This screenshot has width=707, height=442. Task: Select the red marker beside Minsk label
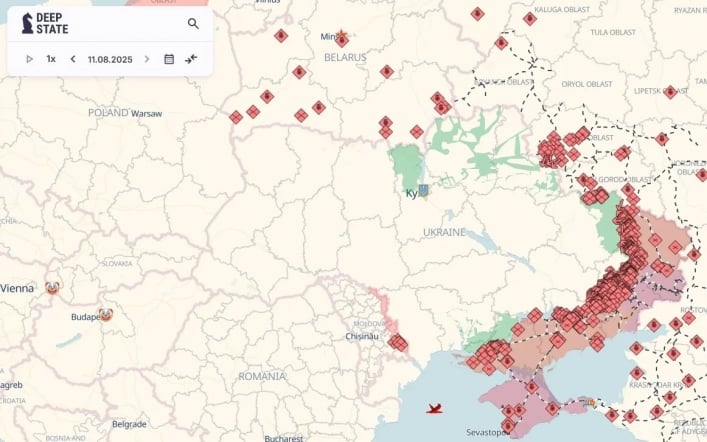click(342, 41)
